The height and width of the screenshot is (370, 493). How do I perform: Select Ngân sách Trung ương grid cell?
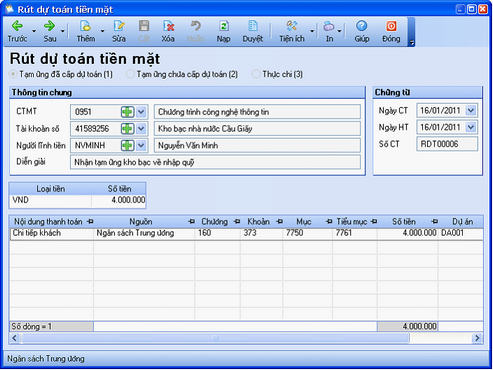(x=144, y=233)
